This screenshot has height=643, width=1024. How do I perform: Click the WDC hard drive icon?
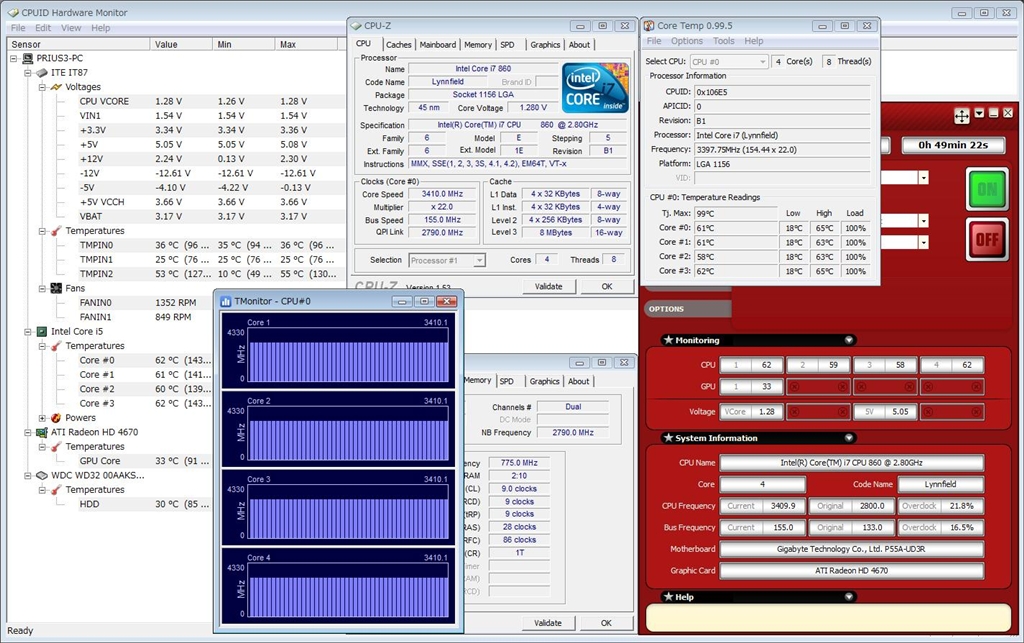(x=41, y=475)
